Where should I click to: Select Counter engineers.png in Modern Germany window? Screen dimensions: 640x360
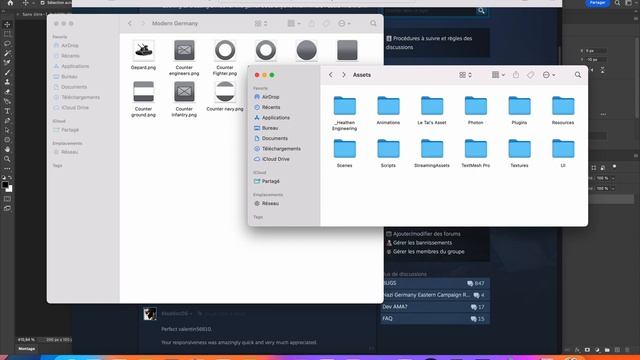pyautogui.click(x=184, y=58)
